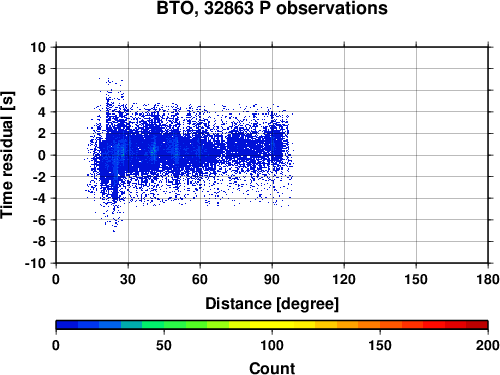Click x-axis tick label '120'

pyautogui.click(x=344, y=279)
